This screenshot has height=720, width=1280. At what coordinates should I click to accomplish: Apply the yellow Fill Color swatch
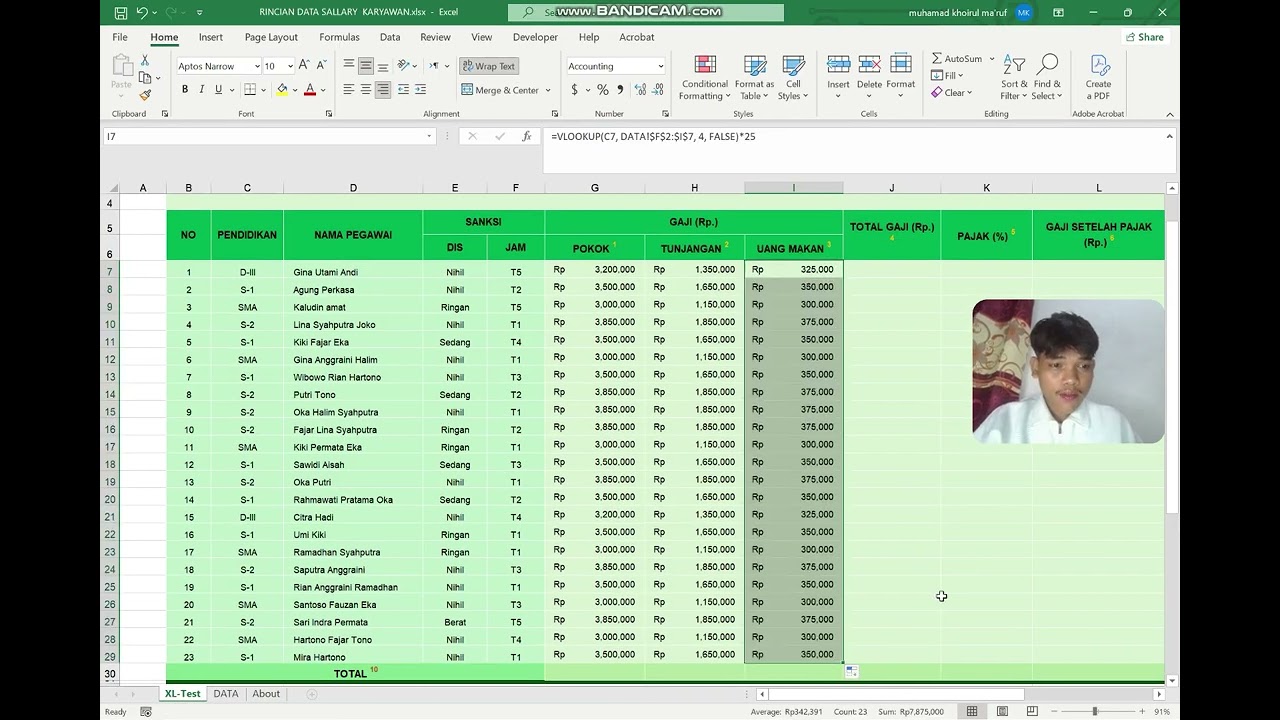coord(283,90)
